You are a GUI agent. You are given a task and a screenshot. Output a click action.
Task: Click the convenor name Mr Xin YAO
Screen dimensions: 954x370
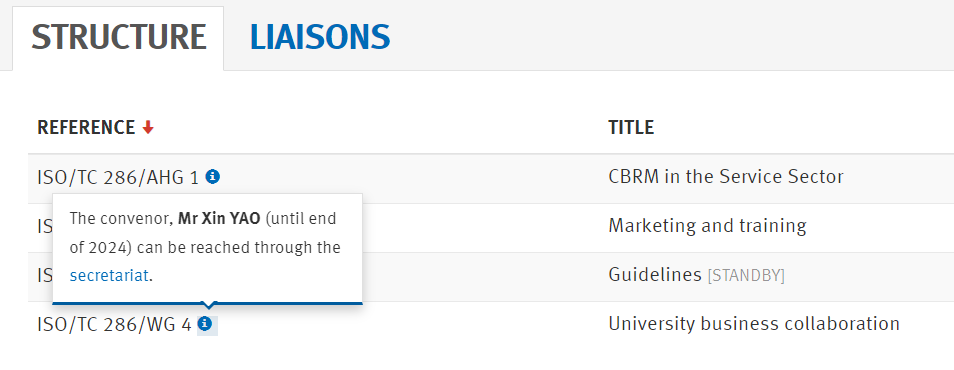point(219,218)
